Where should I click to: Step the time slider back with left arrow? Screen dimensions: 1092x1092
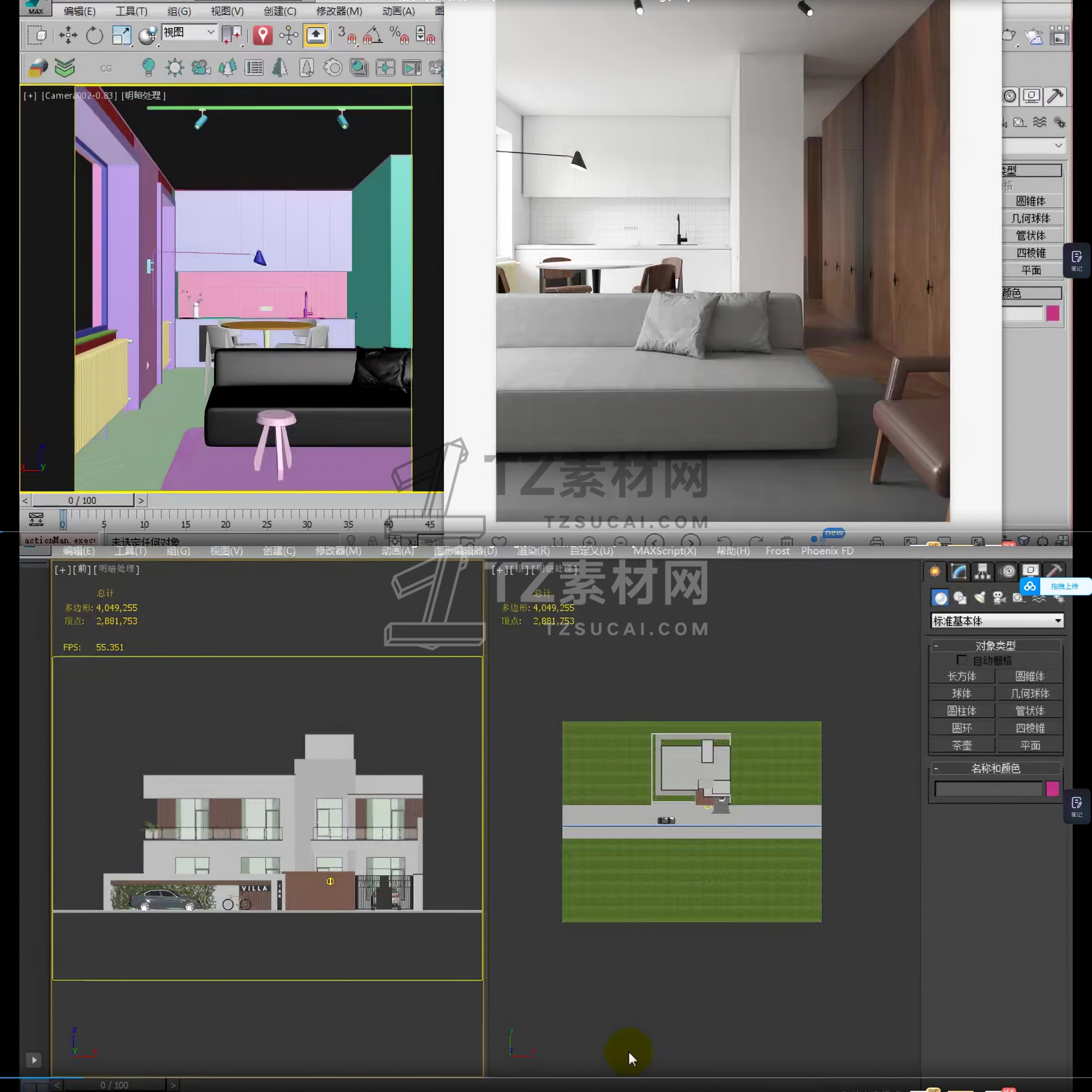pyautogui.click(x=25, y=500)
